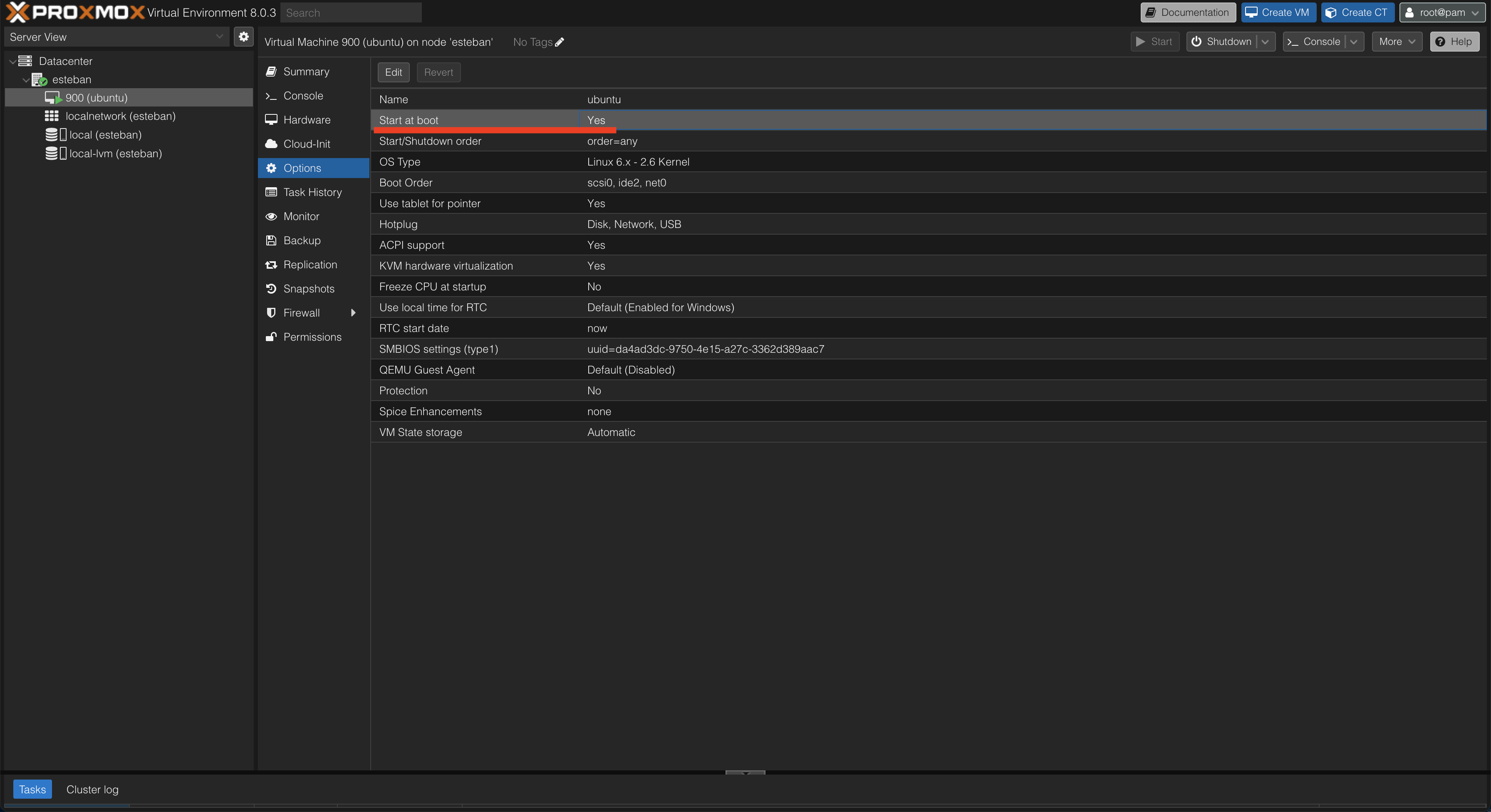Click the Revert button
Viewport: 1491px width, 812px height.
click(x=438, y=72)
